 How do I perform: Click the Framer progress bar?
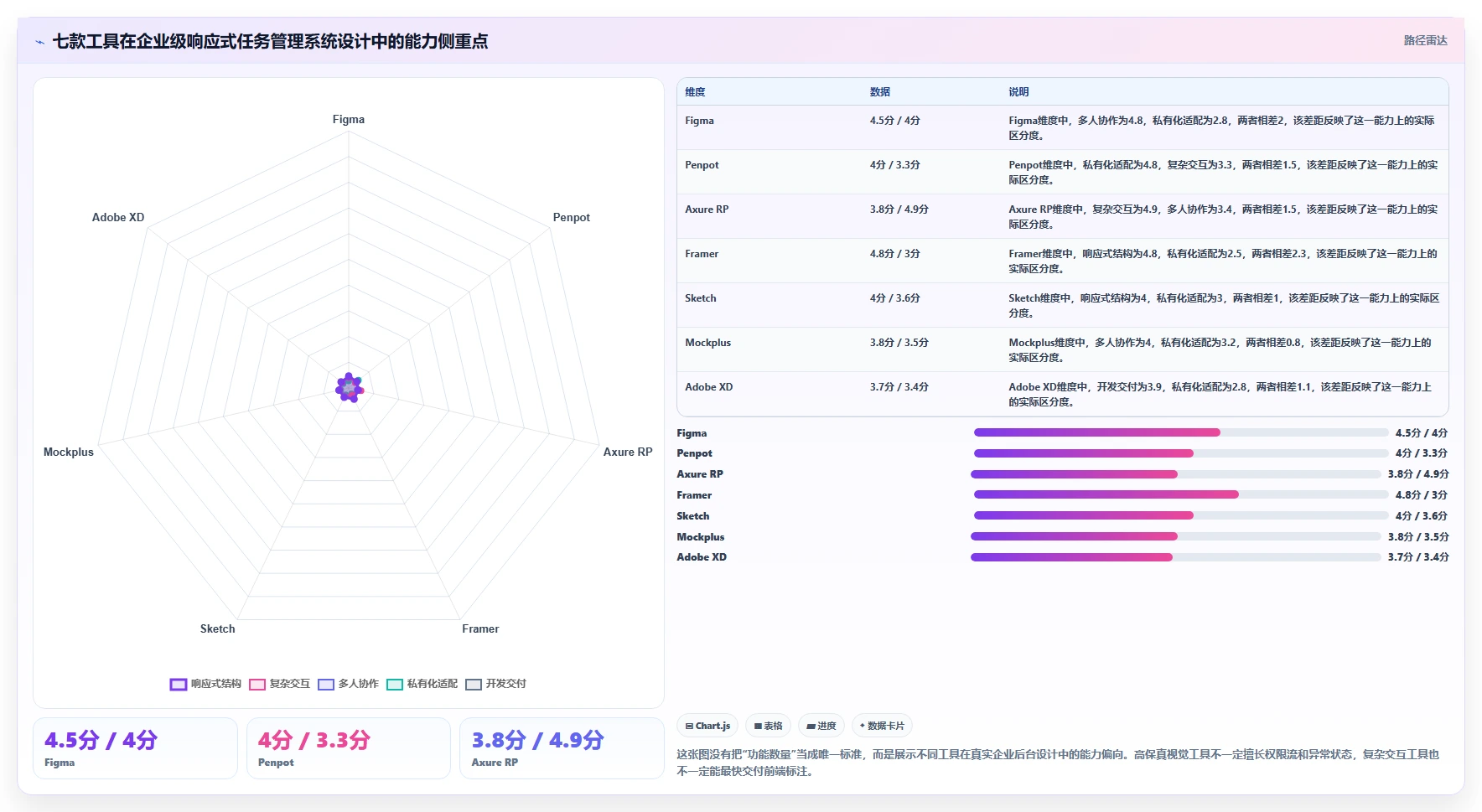[x=1181, y=494]
